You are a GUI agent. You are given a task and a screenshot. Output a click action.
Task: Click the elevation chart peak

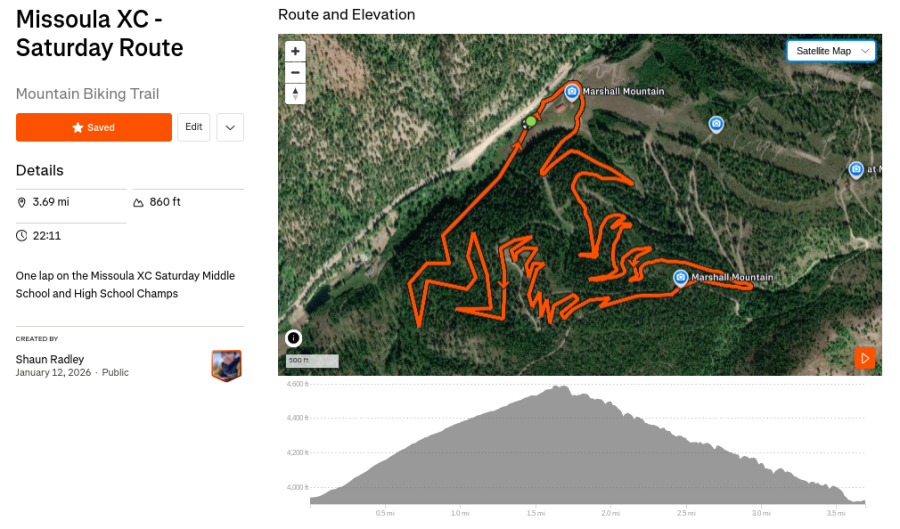[561, 388]
